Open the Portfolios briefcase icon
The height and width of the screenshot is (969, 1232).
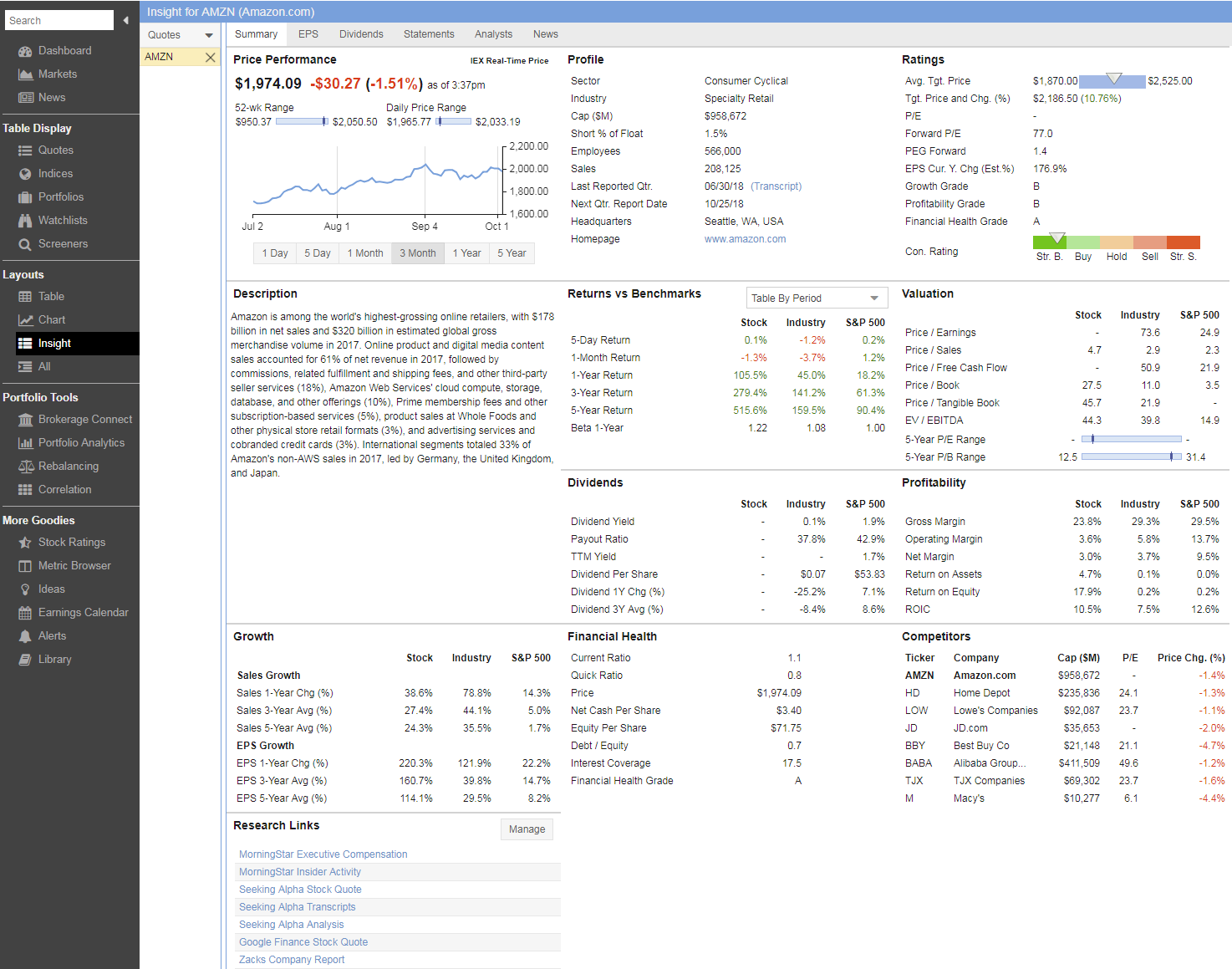tap(25, 197)
